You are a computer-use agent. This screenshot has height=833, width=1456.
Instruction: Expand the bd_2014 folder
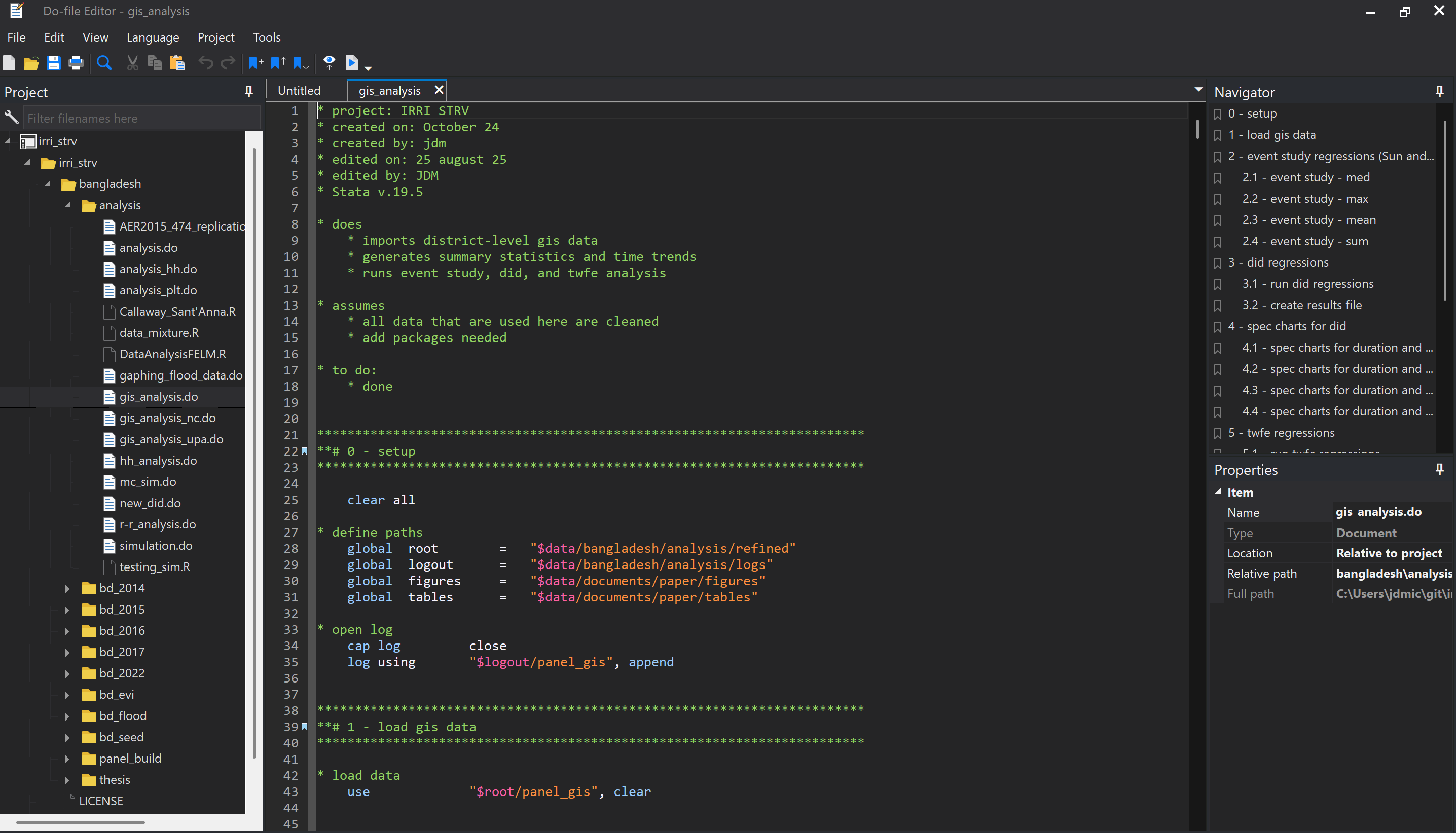tap(67, 589)
